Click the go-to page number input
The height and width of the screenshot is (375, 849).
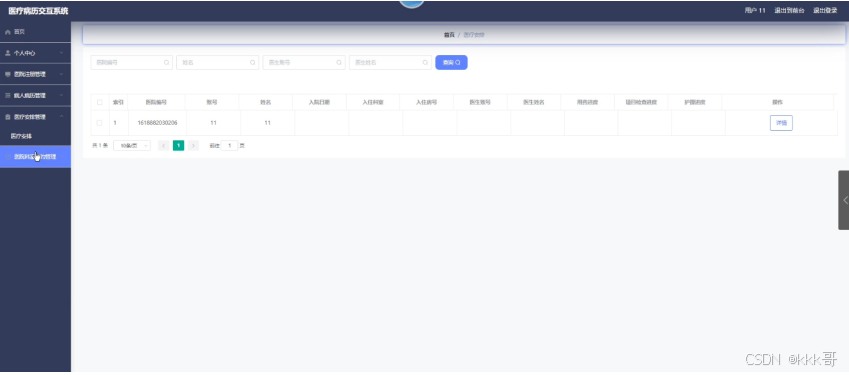[229, 146]
